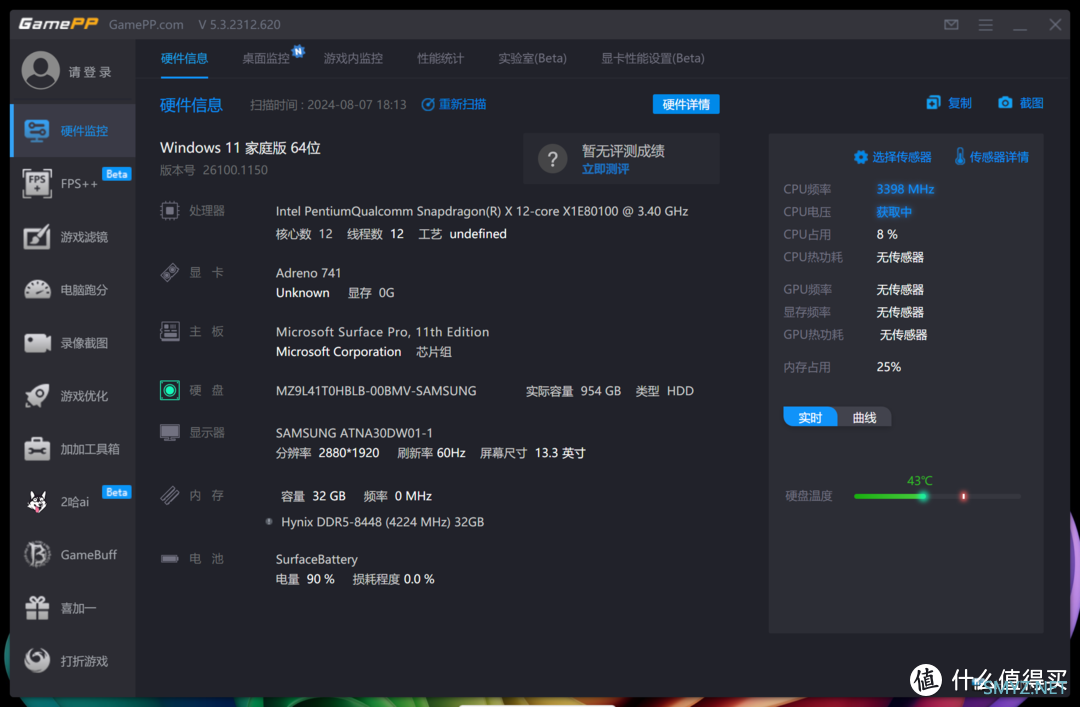Switch to the 桌面监控 tab
1080x707 pixels.
coord(266,59)
